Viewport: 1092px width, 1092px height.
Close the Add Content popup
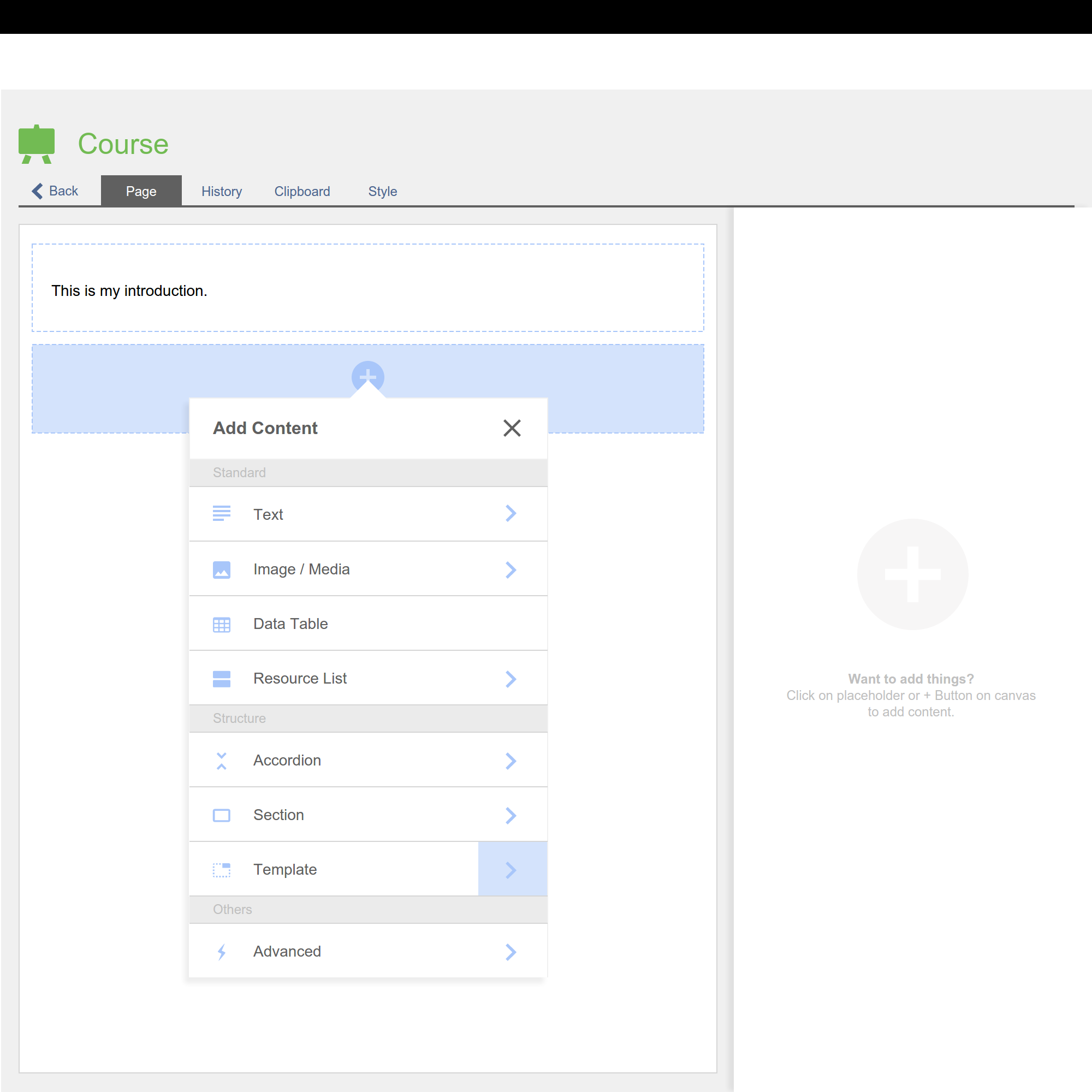[512, 428]
